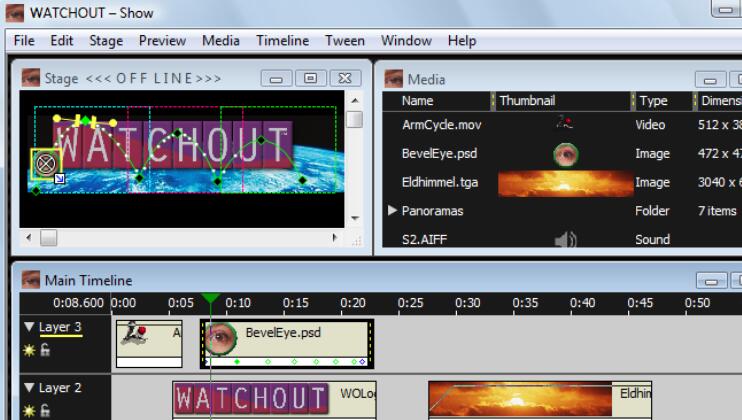The image size is (742, 420).
Task: Select BevelEye.psd cue on Layer 3
Action: tap(287, 344)
